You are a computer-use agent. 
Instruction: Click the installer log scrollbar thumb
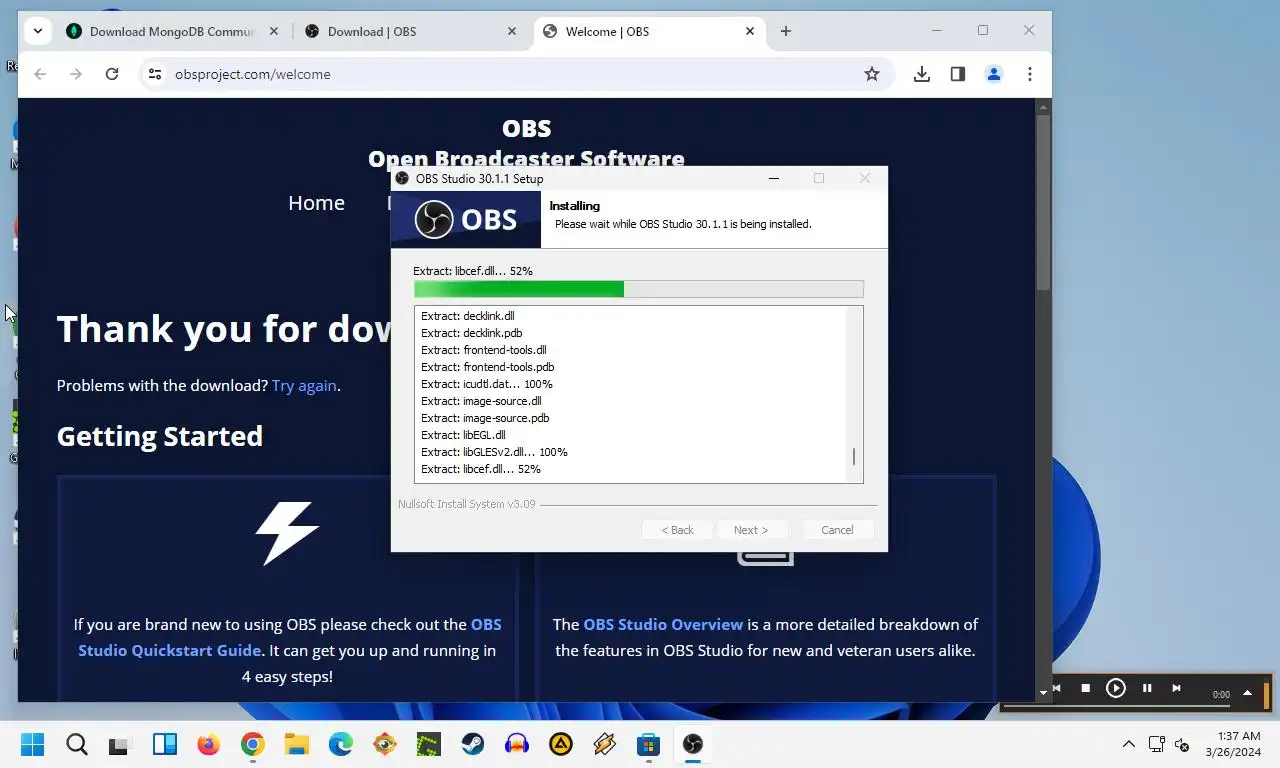pos(853,457)
